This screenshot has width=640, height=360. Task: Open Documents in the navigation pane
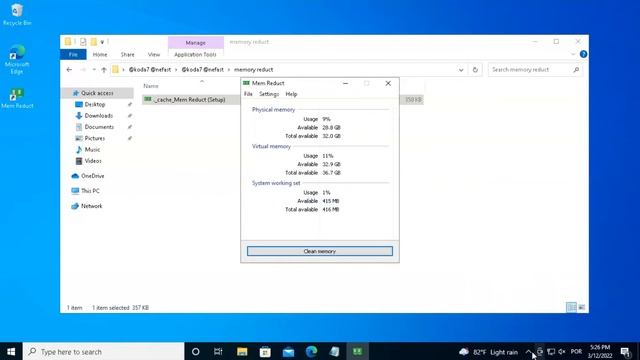99,127
